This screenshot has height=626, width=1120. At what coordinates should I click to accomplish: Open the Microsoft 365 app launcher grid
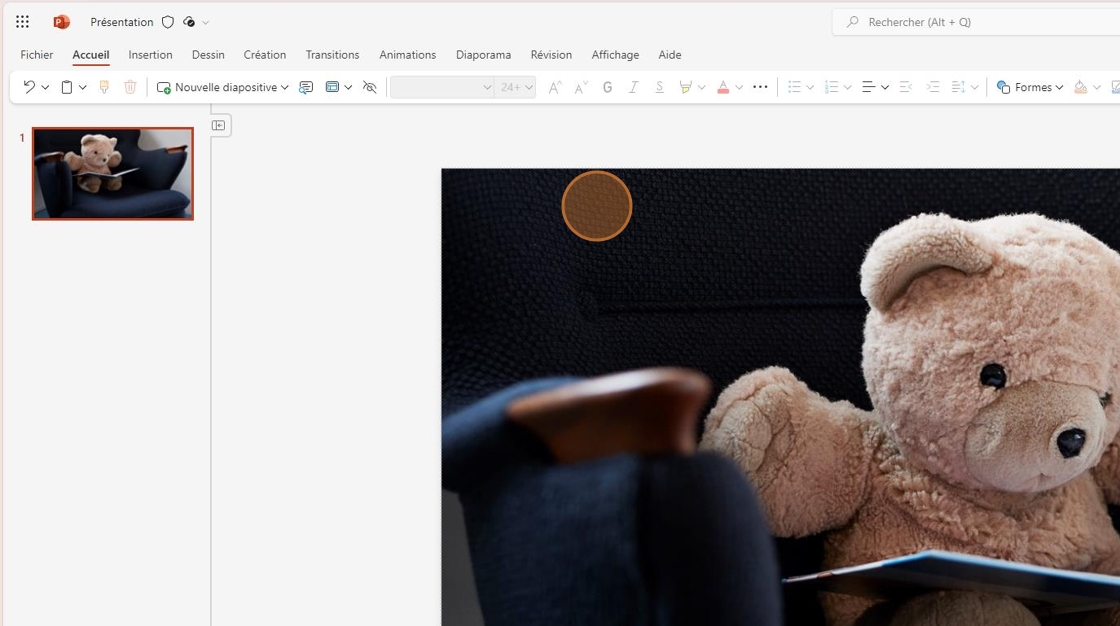click(x=22, y=22)
